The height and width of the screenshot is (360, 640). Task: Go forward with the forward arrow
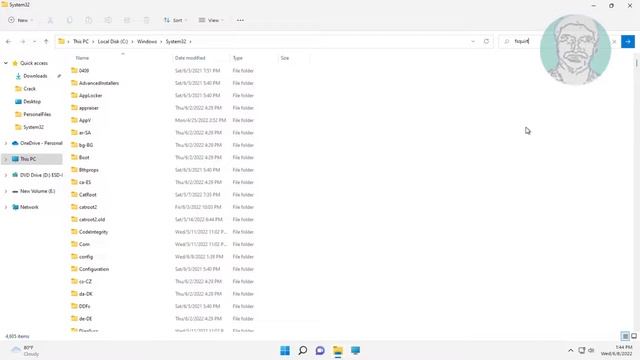[x=23, y=42]
